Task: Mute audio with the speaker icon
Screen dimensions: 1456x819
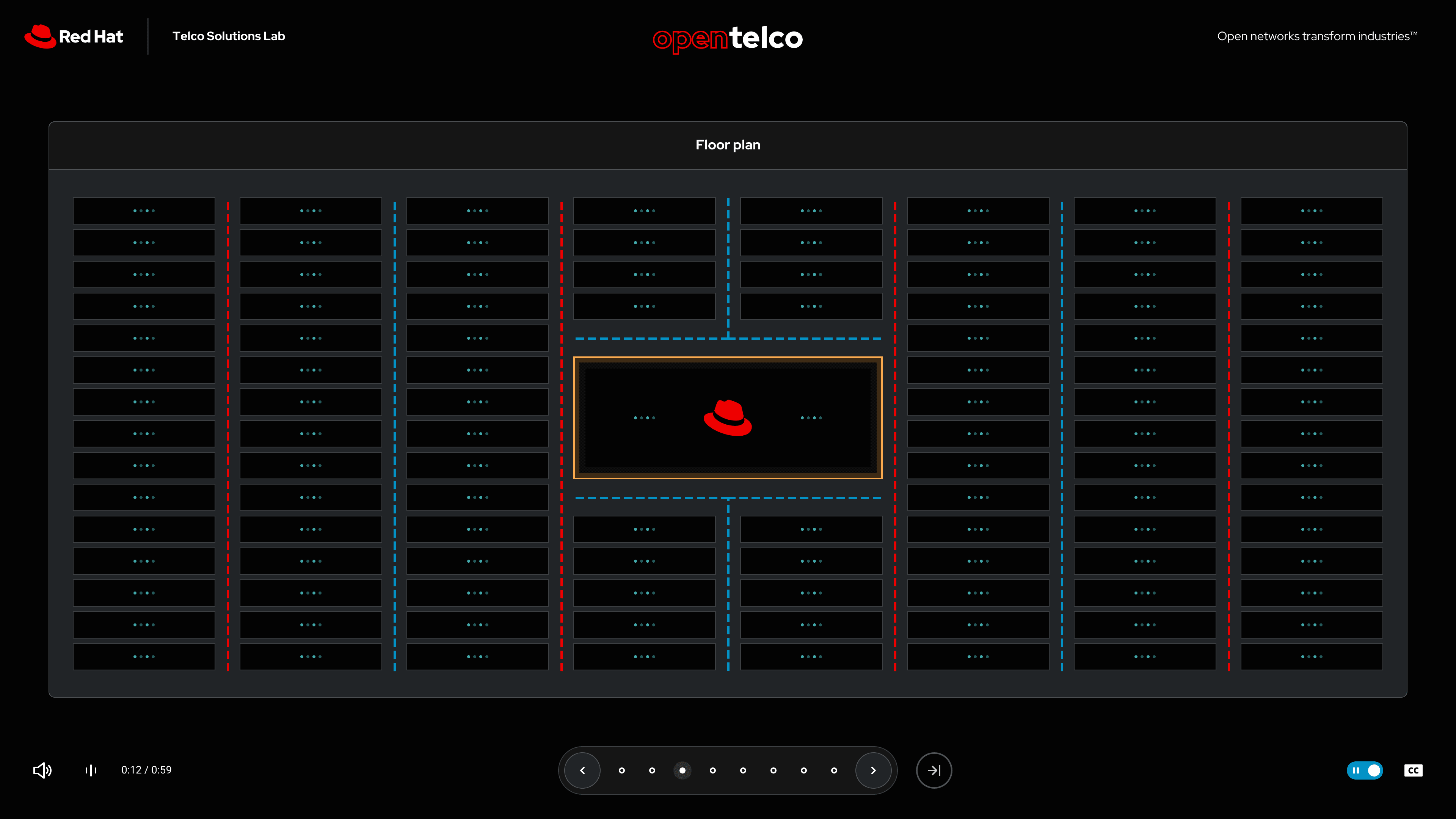Action: [x=42, y=770]
